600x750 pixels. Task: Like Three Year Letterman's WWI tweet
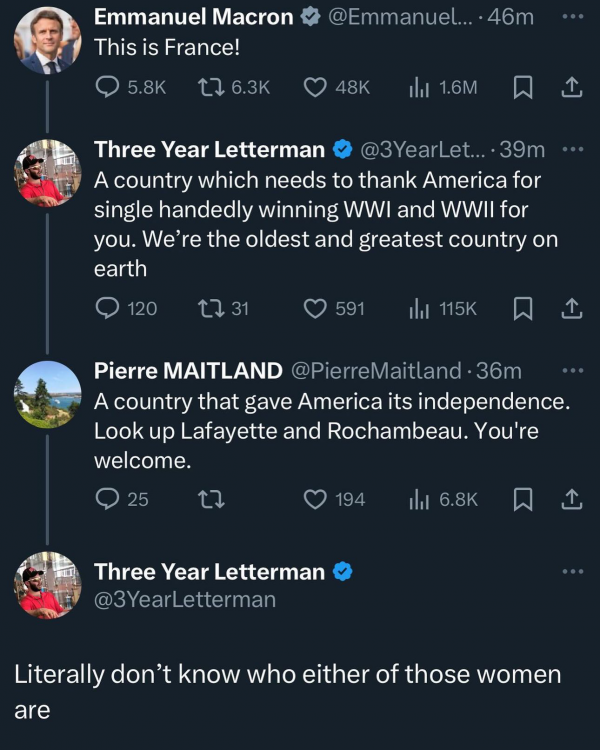click(316, 309)
